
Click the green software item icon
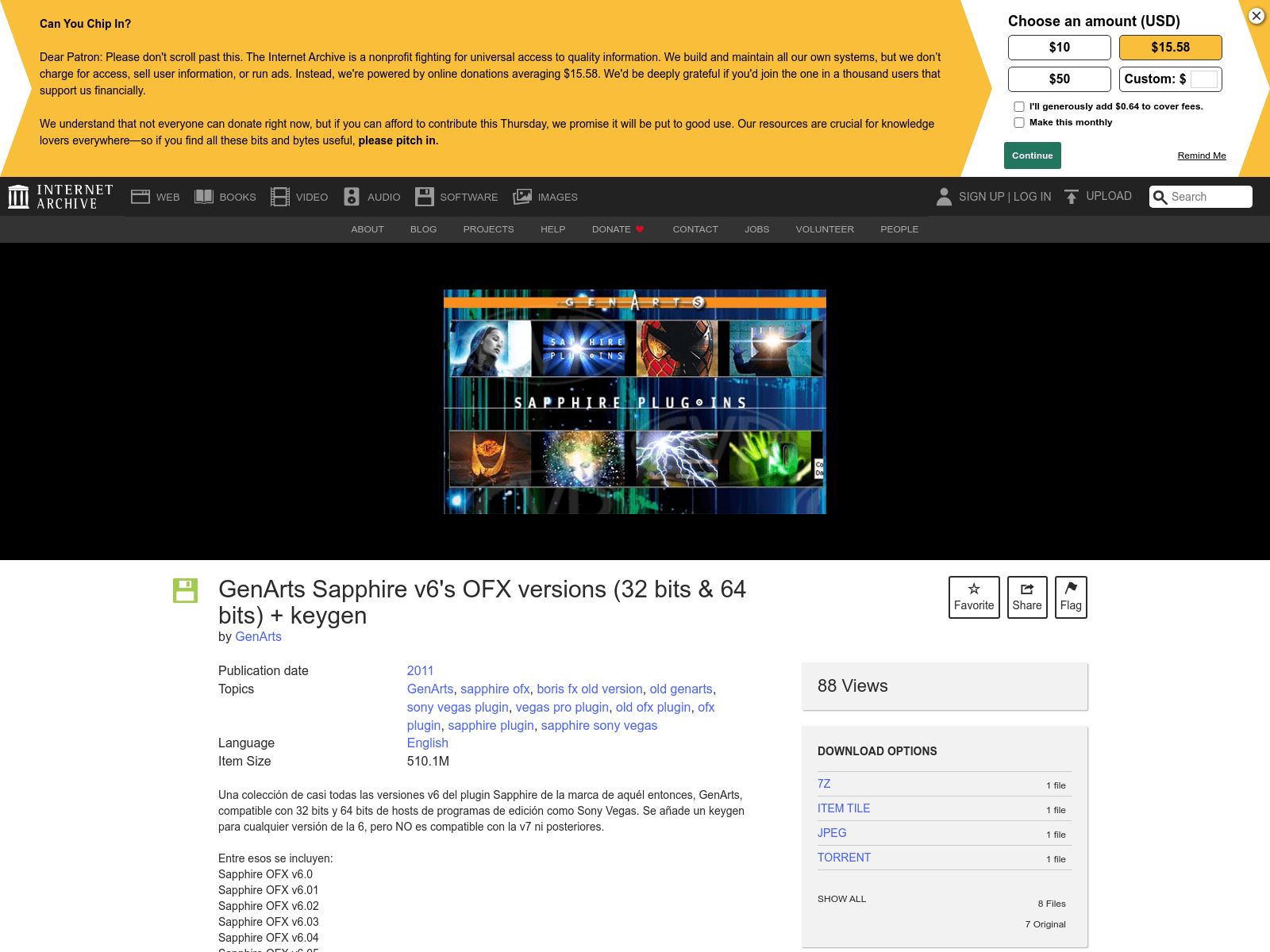click(x=185, y=590)
